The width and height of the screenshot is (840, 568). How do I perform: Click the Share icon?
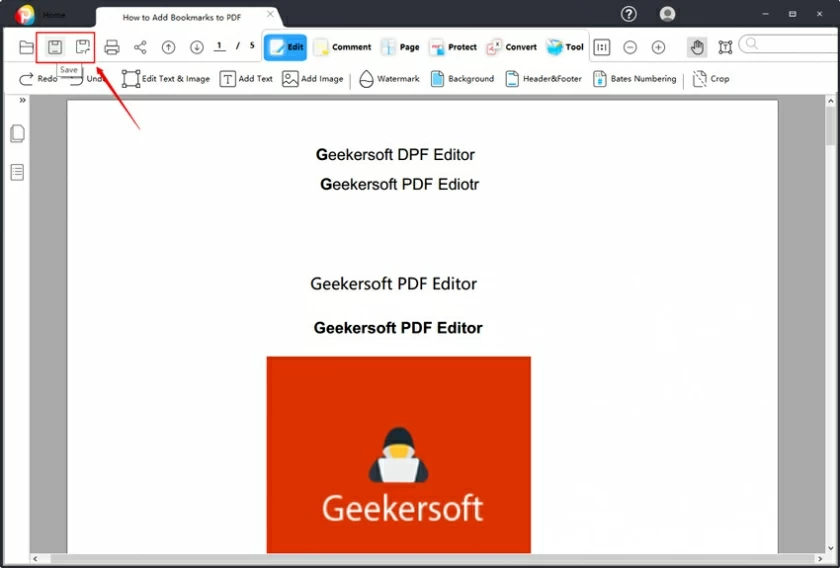[x=140, y=47]
